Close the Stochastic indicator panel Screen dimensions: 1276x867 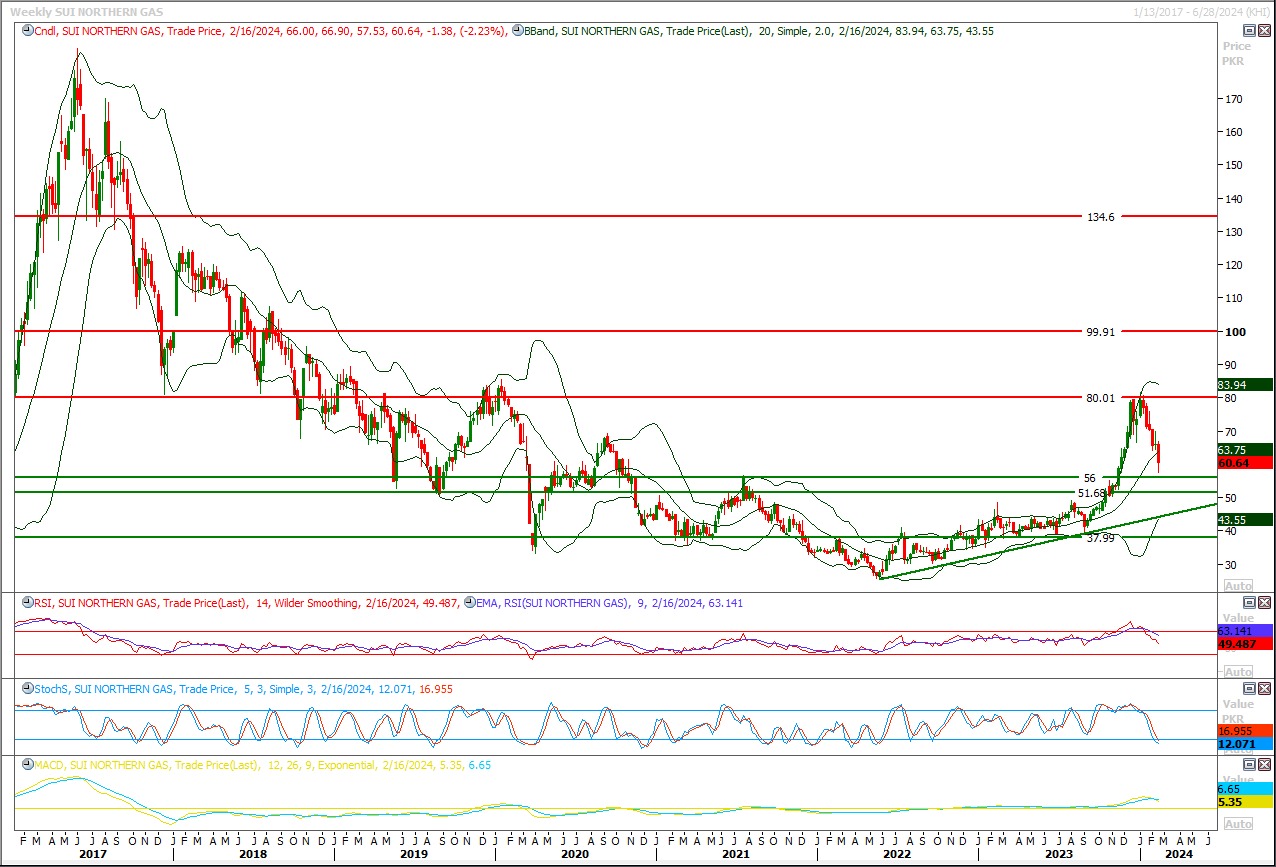1265,688
